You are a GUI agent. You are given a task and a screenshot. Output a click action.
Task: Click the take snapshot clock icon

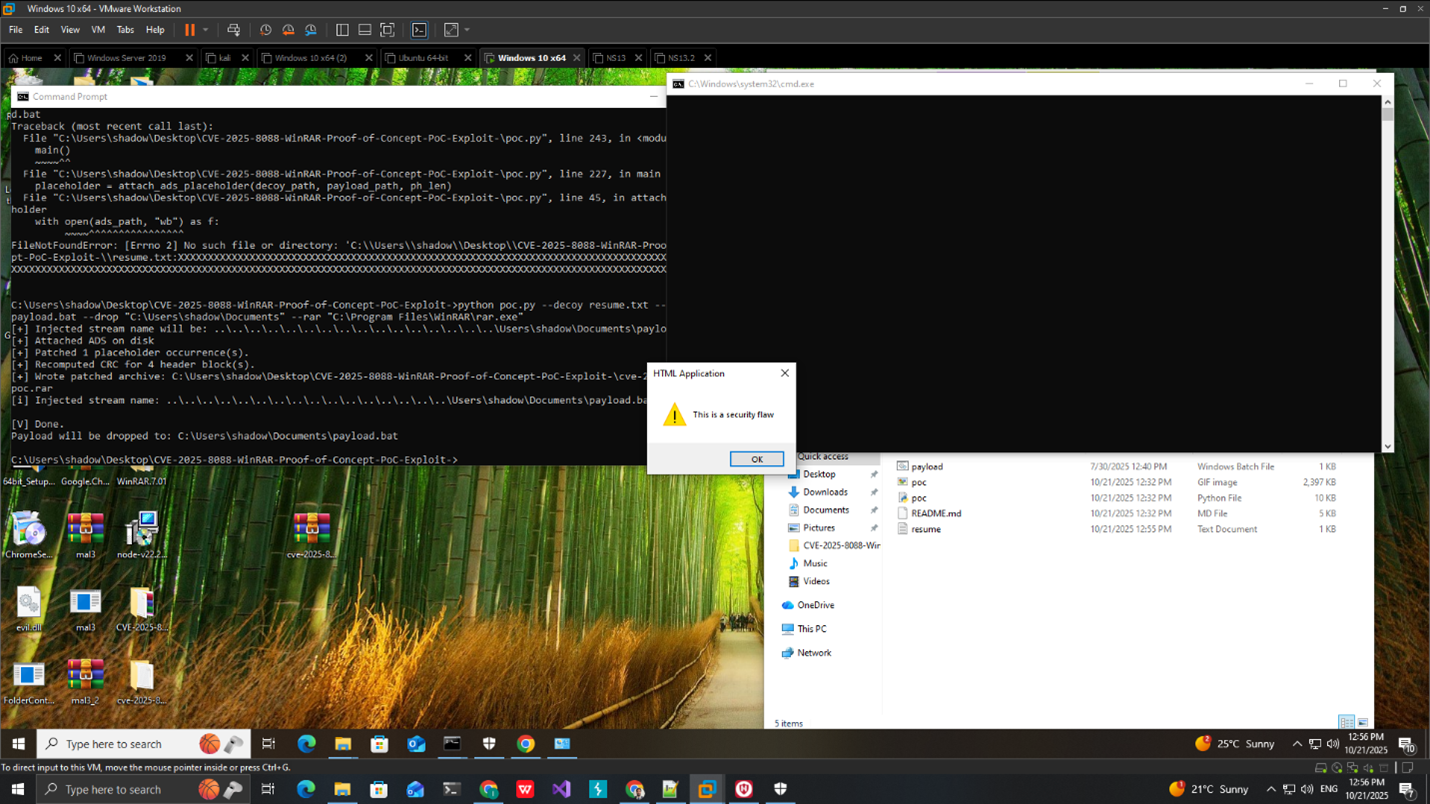pos(266,30)
